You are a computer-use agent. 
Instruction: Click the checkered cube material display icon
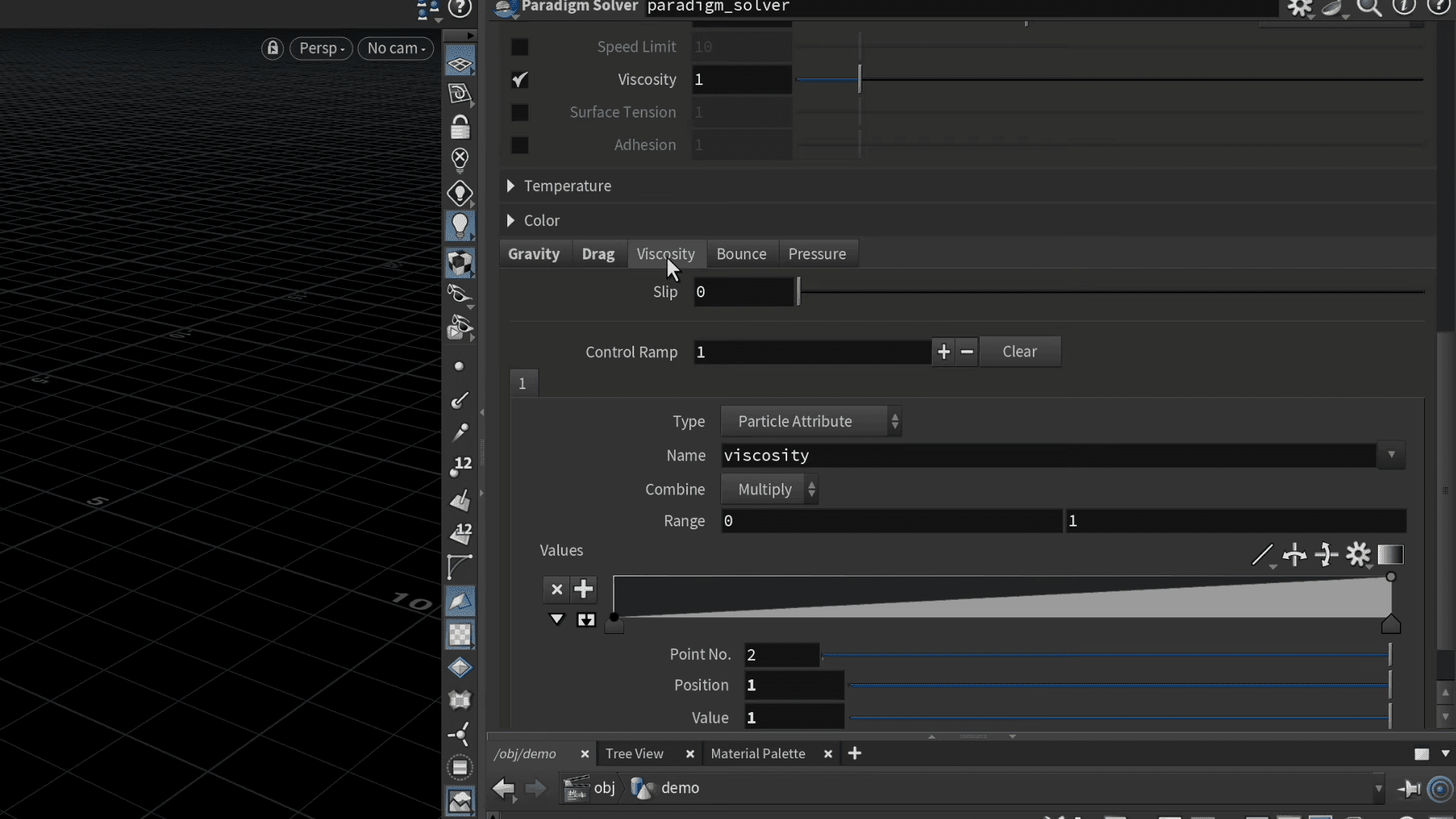(x=460, y=262)
